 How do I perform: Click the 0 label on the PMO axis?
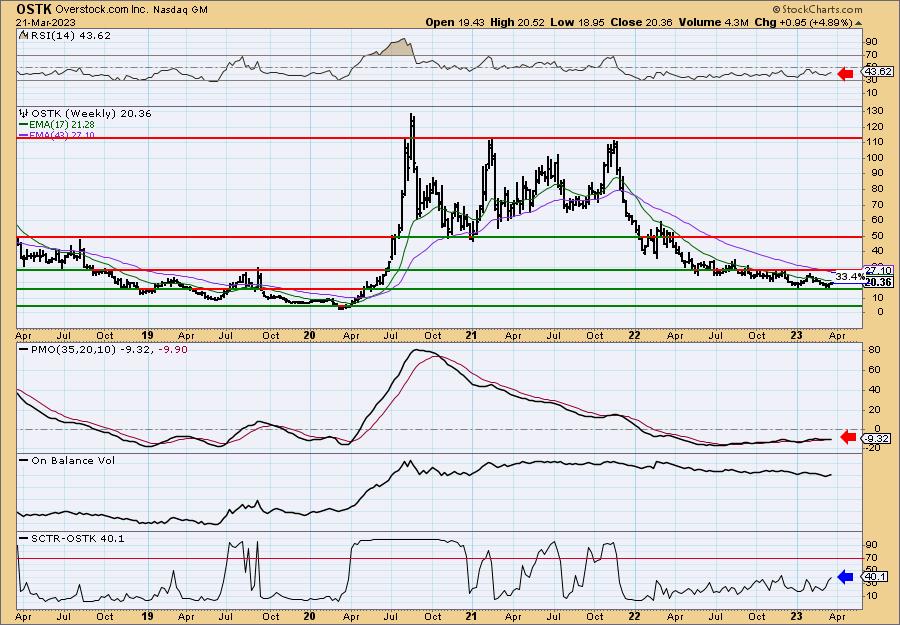tap(877, 429)
